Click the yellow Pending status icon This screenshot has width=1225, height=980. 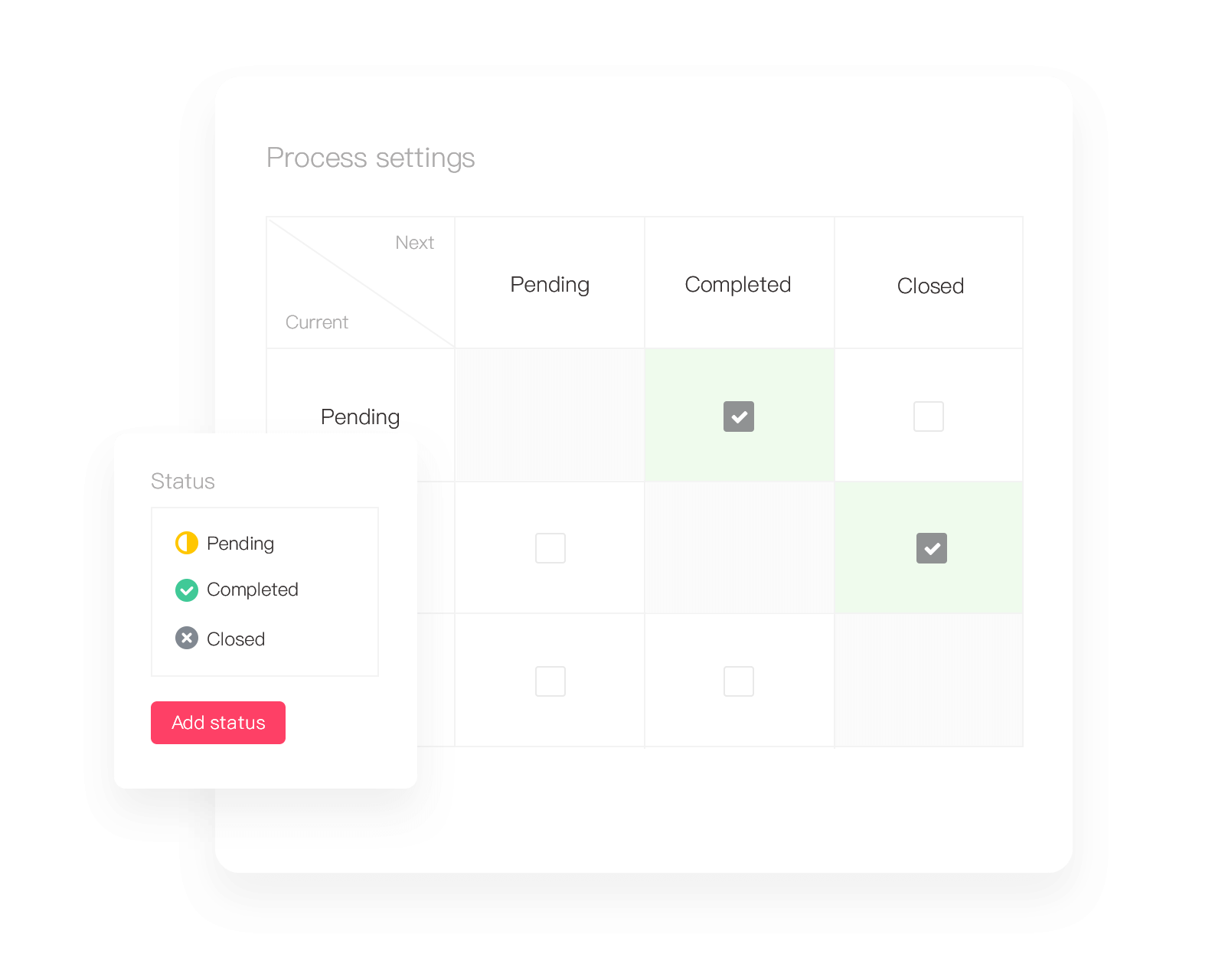click(x=187, y=543)
